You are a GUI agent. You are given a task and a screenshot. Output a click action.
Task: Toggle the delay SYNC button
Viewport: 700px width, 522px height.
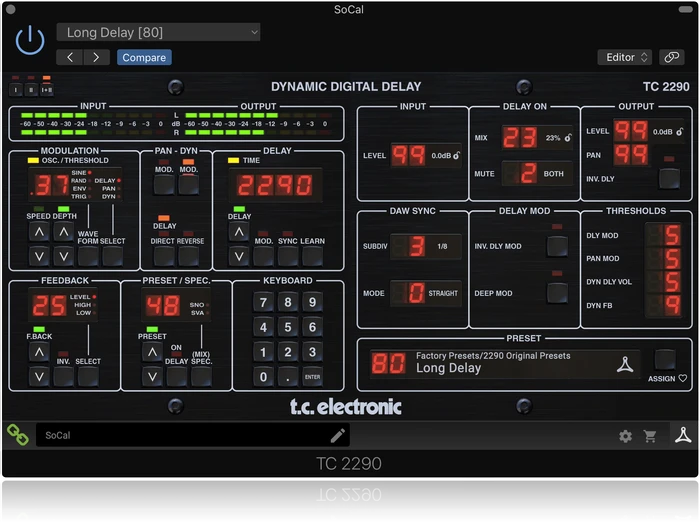(288, 256)
